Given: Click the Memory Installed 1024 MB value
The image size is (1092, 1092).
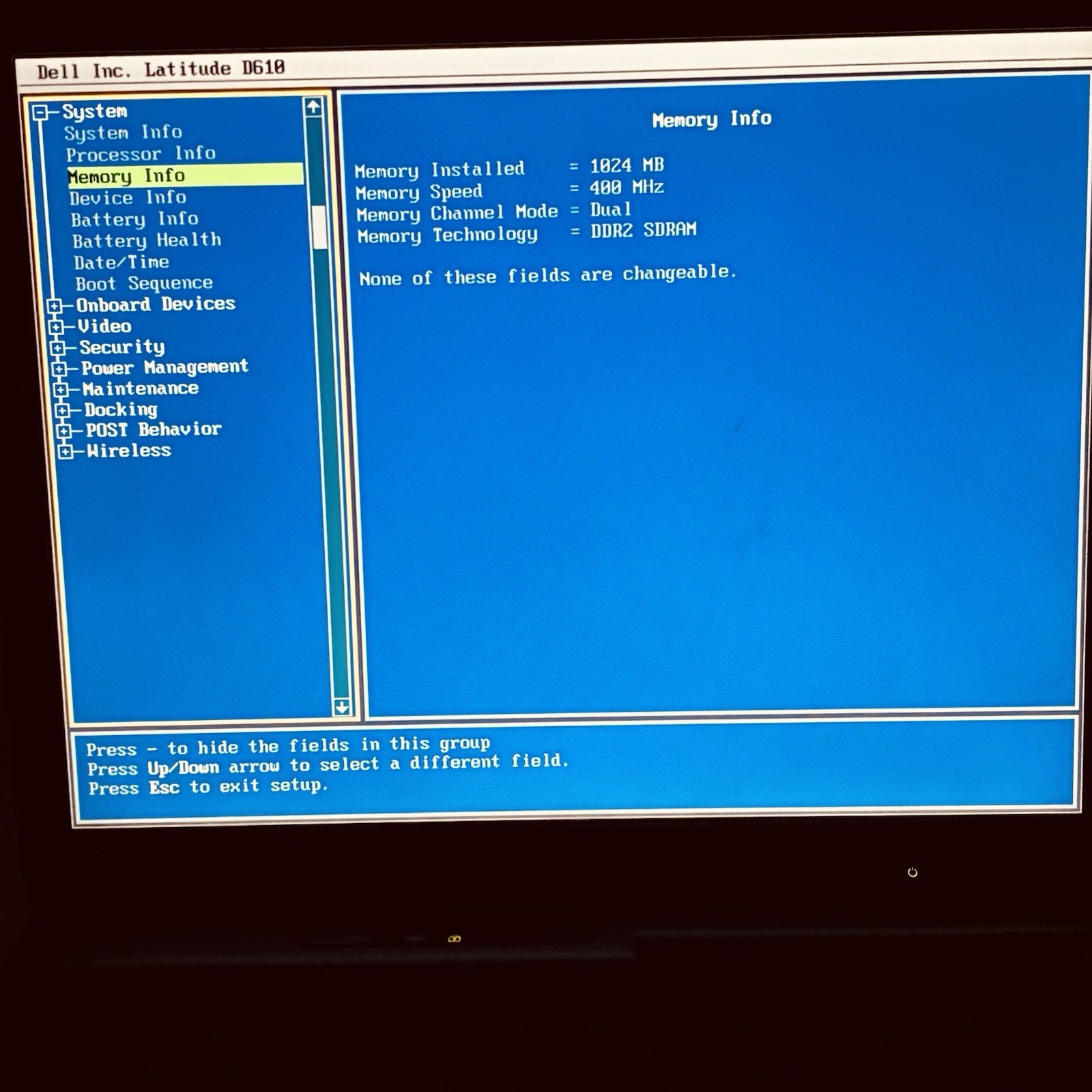Looking at the screenshot, I should (x=627, y=166).
